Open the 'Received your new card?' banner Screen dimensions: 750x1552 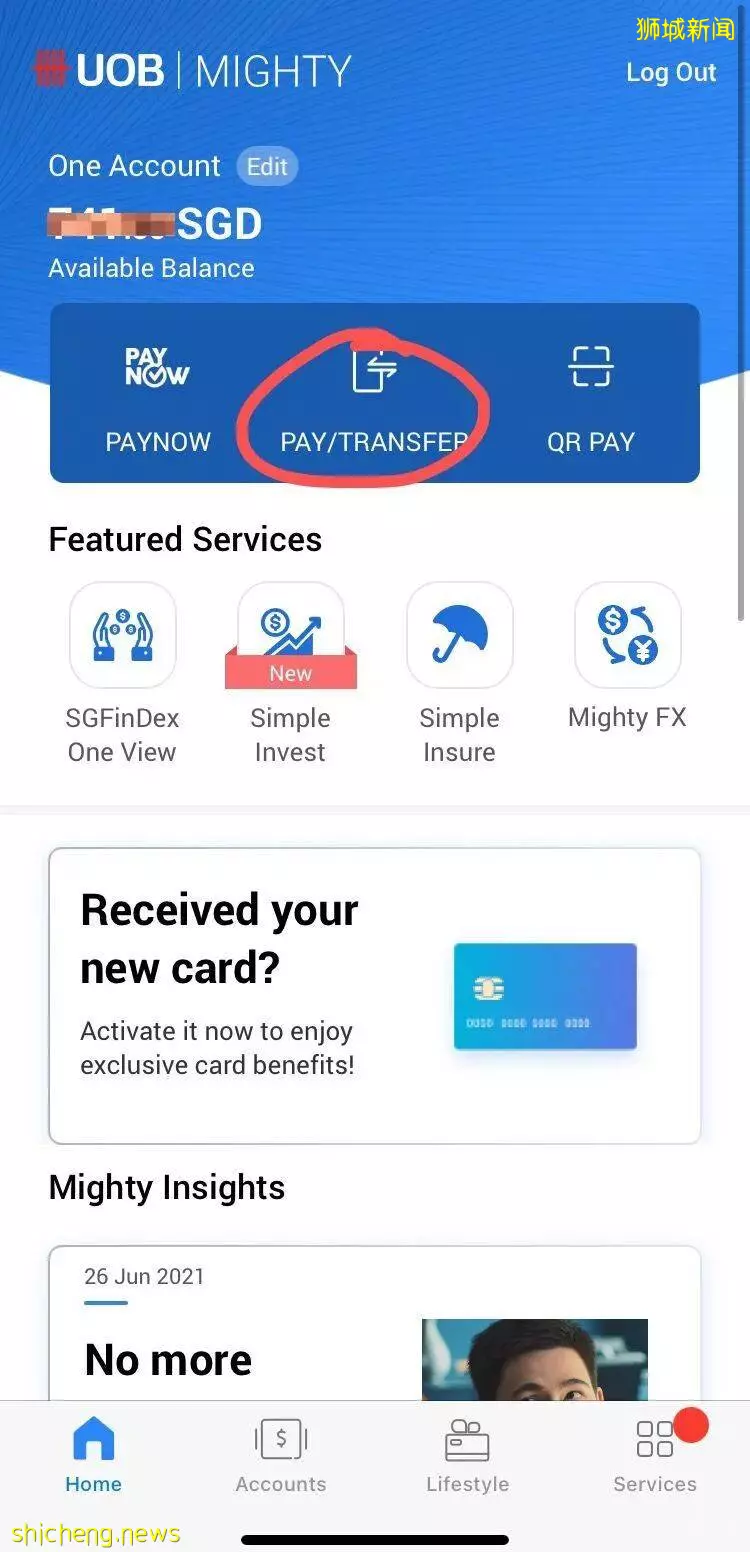point(375,996)
